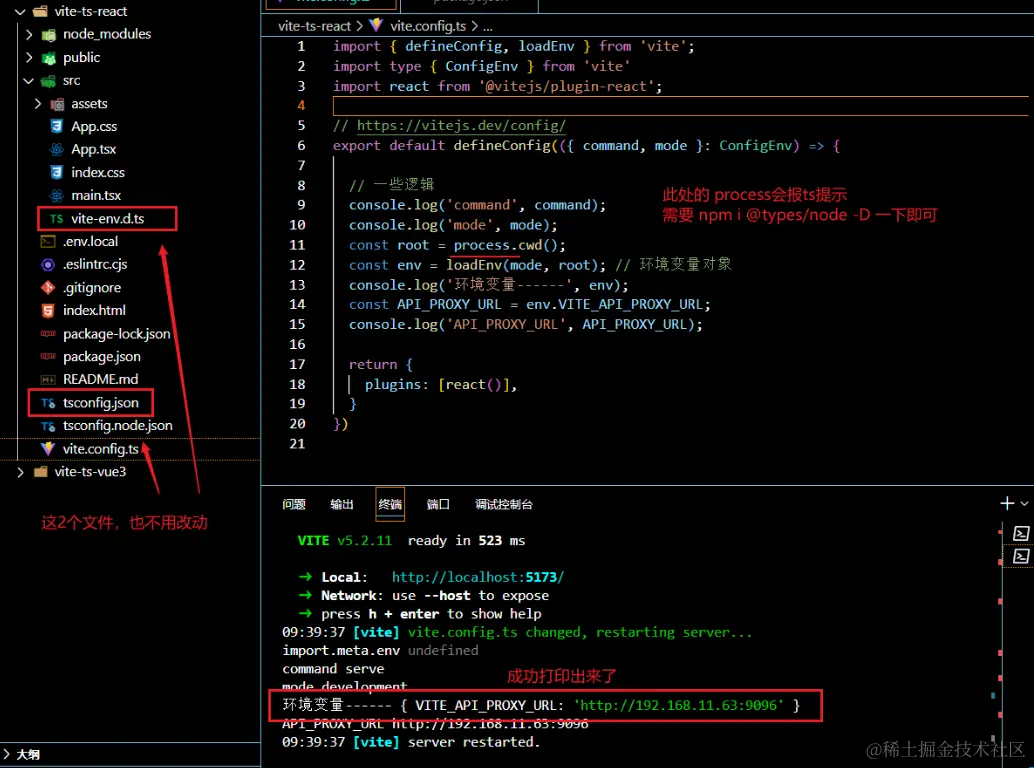Select the 终端 terminal tab
This screenshot has height=768, width=1034.
click(390, 504)
